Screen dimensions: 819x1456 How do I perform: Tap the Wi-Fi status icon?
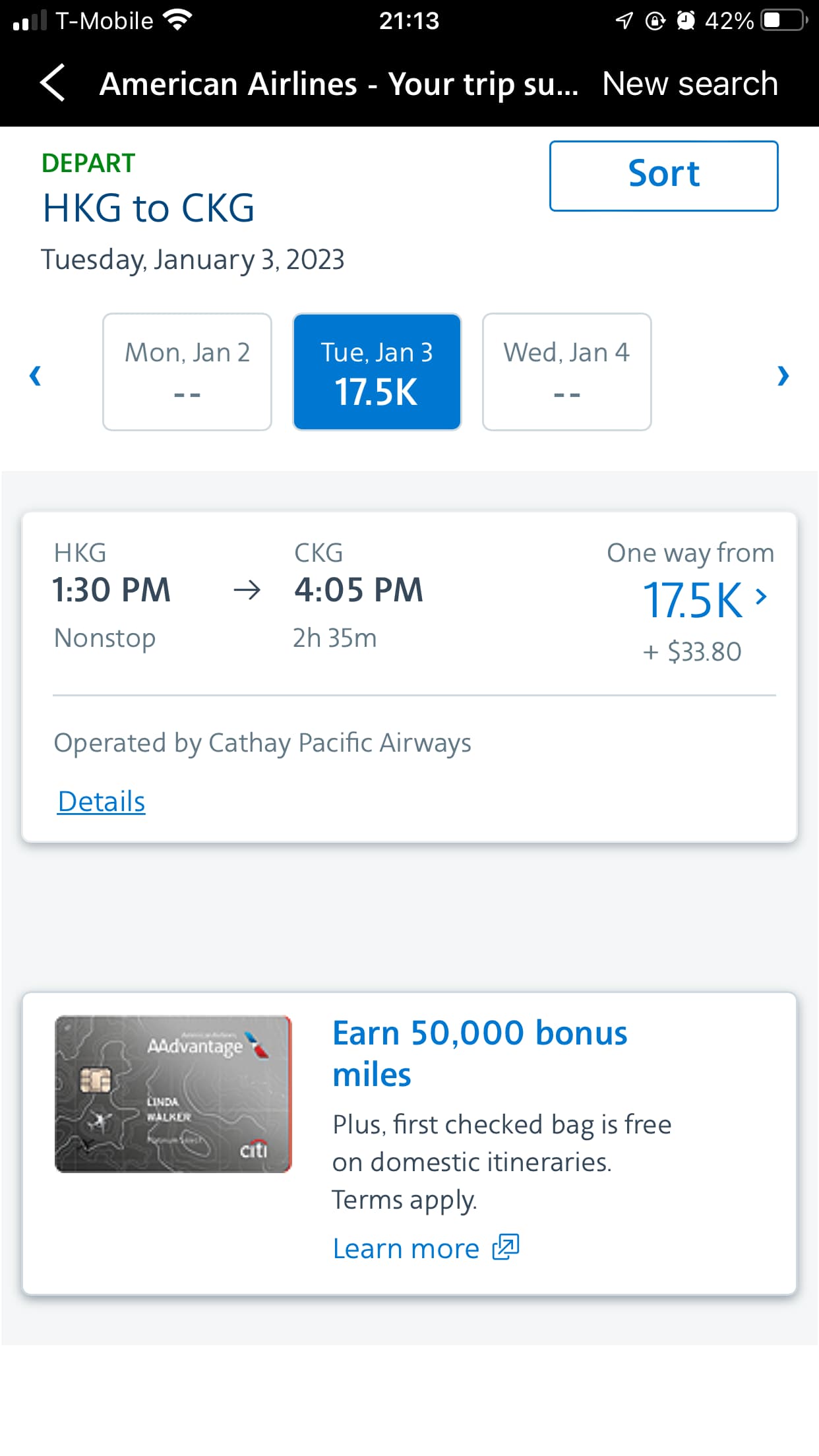coord(178,20)
